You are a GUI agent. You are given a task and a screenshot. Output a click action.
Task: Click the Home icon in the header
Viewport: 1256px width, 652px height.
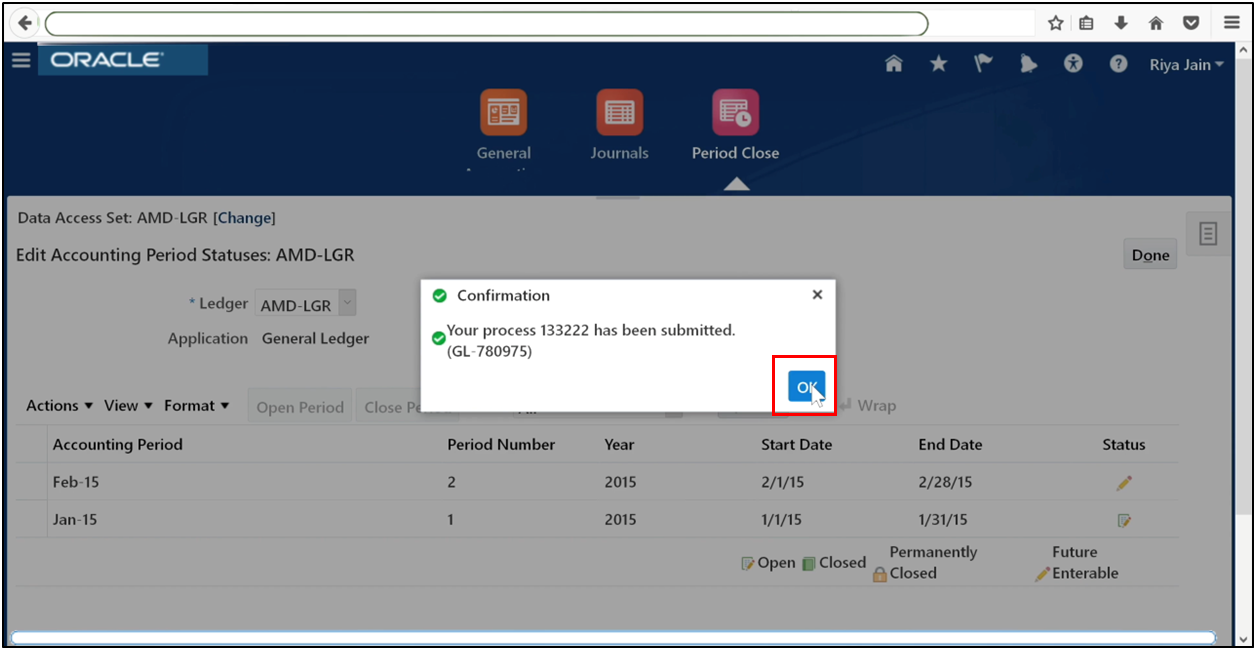point(893,63)
